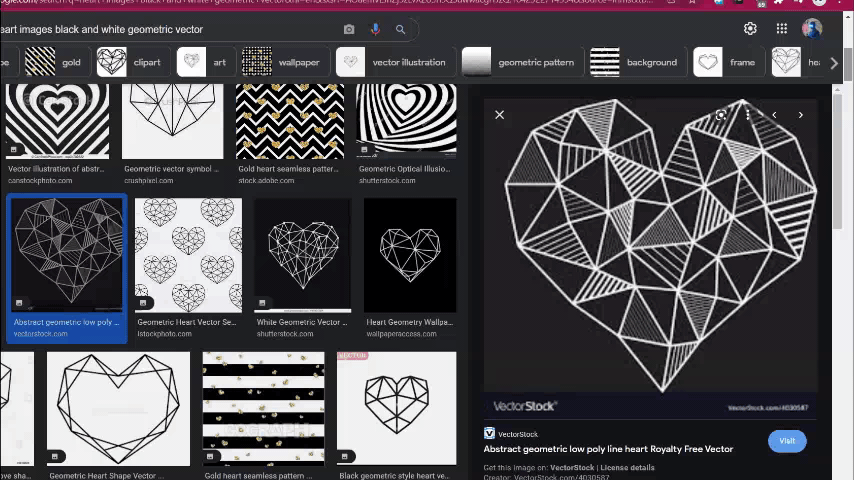
Task: Open the Google apps grid
Action: (782, 28)
